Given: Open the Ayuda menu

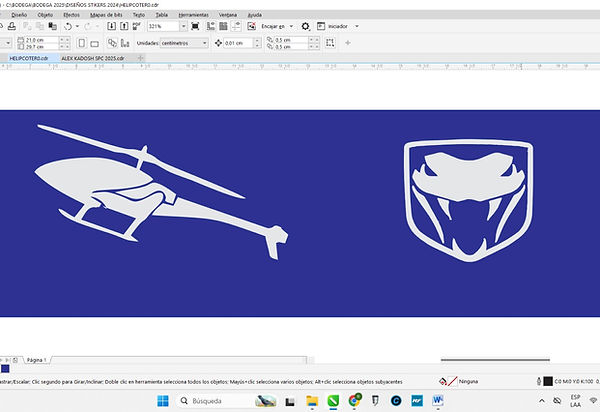Looking at the screenshot, I should tap(255, 15).
